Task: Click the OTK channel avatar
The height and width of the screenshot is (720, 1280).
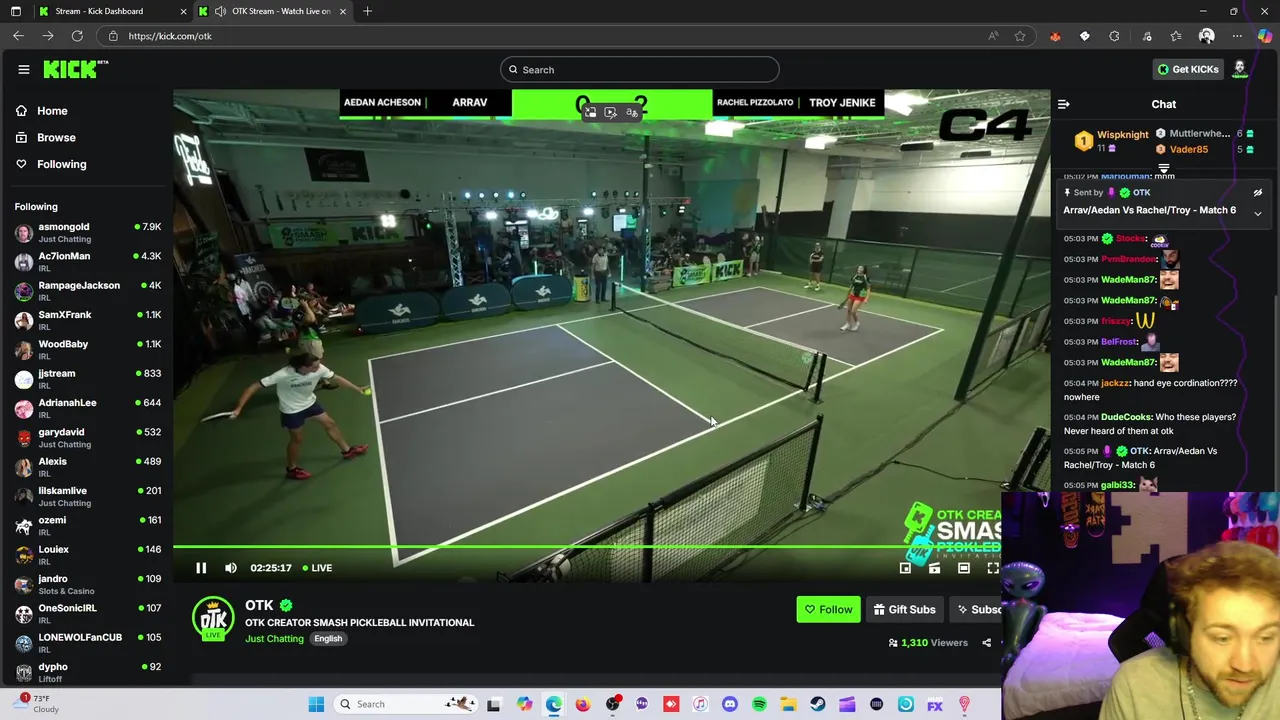Action: coord(213,619)
